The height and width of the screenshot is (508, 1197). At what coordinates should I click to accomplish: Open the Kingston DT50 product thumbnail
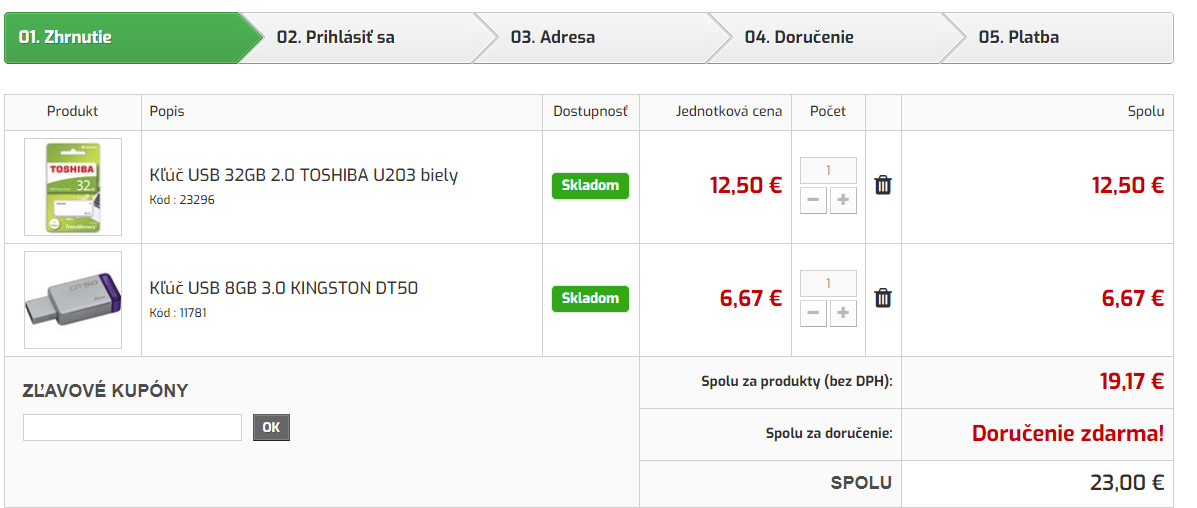[73, 299]
